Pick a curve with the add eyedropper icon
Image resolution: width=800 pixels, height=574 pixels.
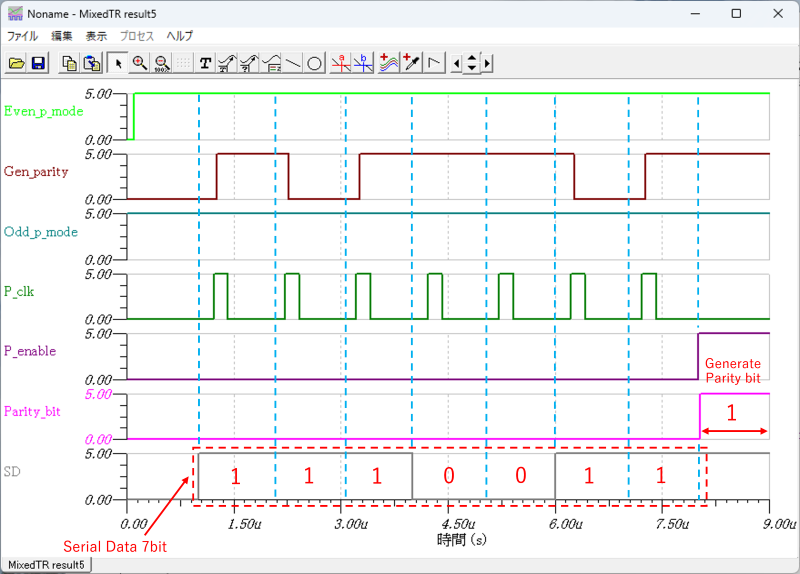click(411, 63)
